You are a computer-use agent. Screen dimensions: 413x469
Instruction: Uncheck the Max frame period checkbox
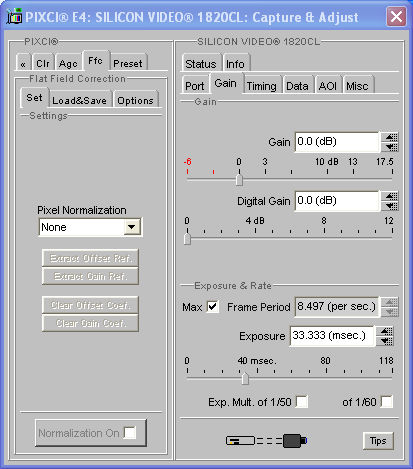[x=213, y=306]
